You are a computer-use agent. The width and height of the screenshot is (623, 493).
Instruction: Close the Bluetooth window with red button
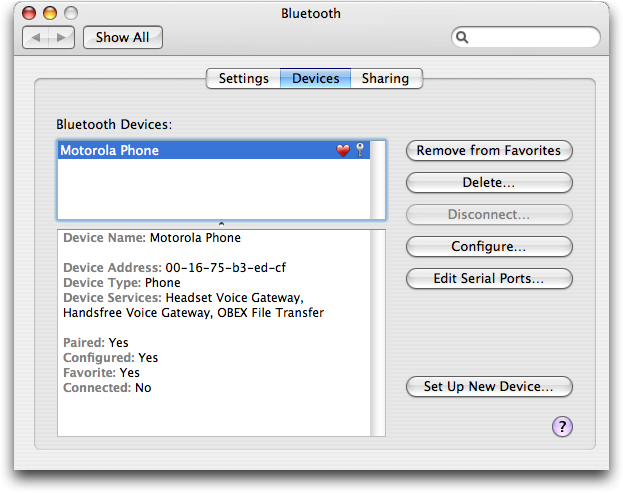click(x=29, y=13)
